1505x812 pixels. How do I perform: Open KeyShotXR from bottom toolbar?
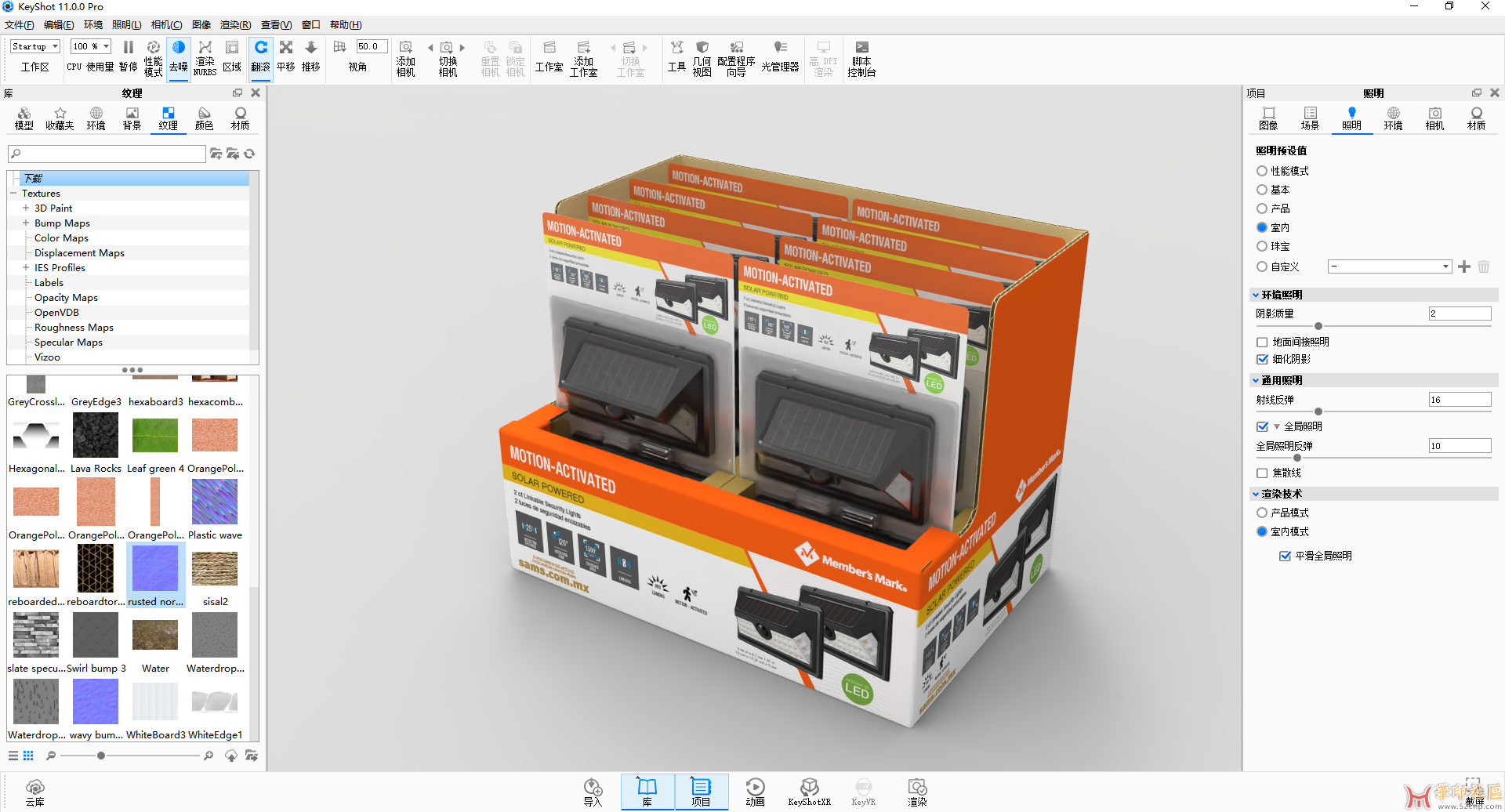point(809,791)
